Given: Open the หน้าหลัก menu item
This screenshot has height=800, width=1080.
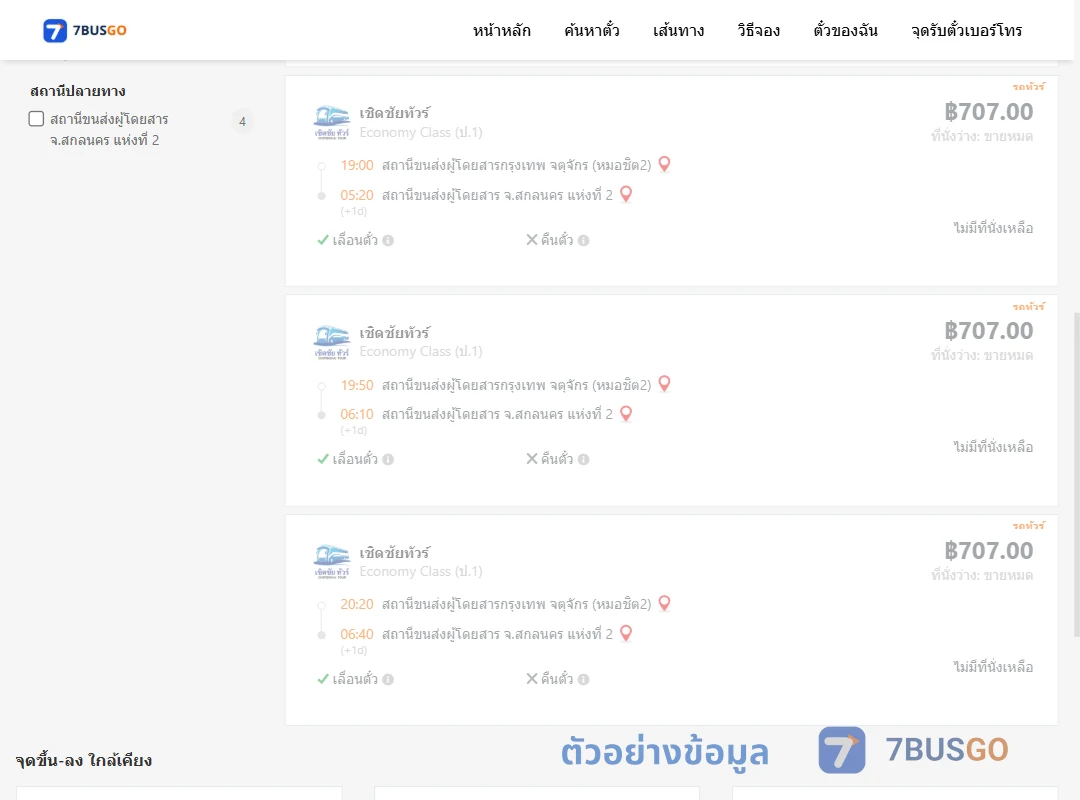Looking at the screenshot, I should [x=501, y=30].
